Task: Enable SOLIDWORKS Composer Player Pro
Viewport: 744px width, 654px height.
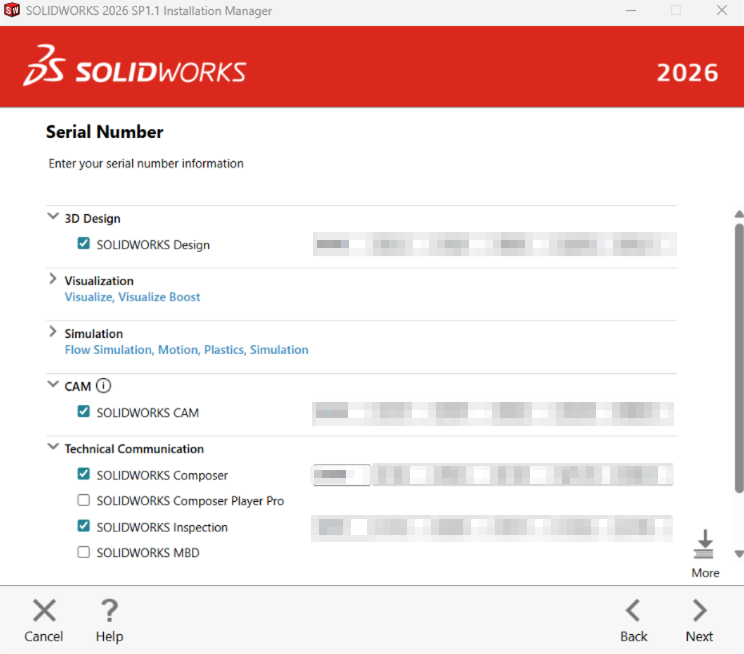Action: (x=84, y=500)
